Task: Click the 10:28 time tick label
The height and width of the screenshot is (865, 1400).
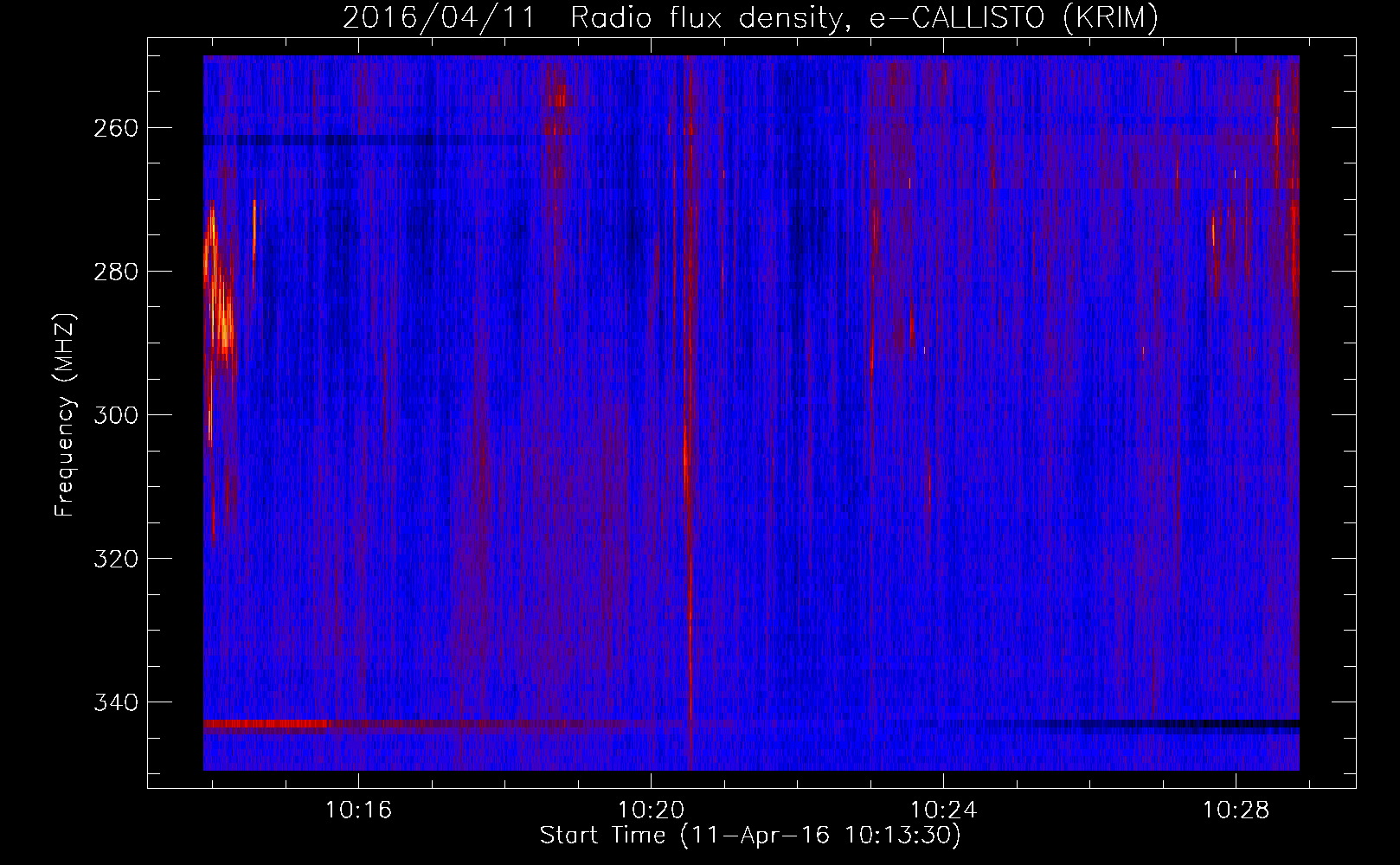Action: coord(1236,811)
